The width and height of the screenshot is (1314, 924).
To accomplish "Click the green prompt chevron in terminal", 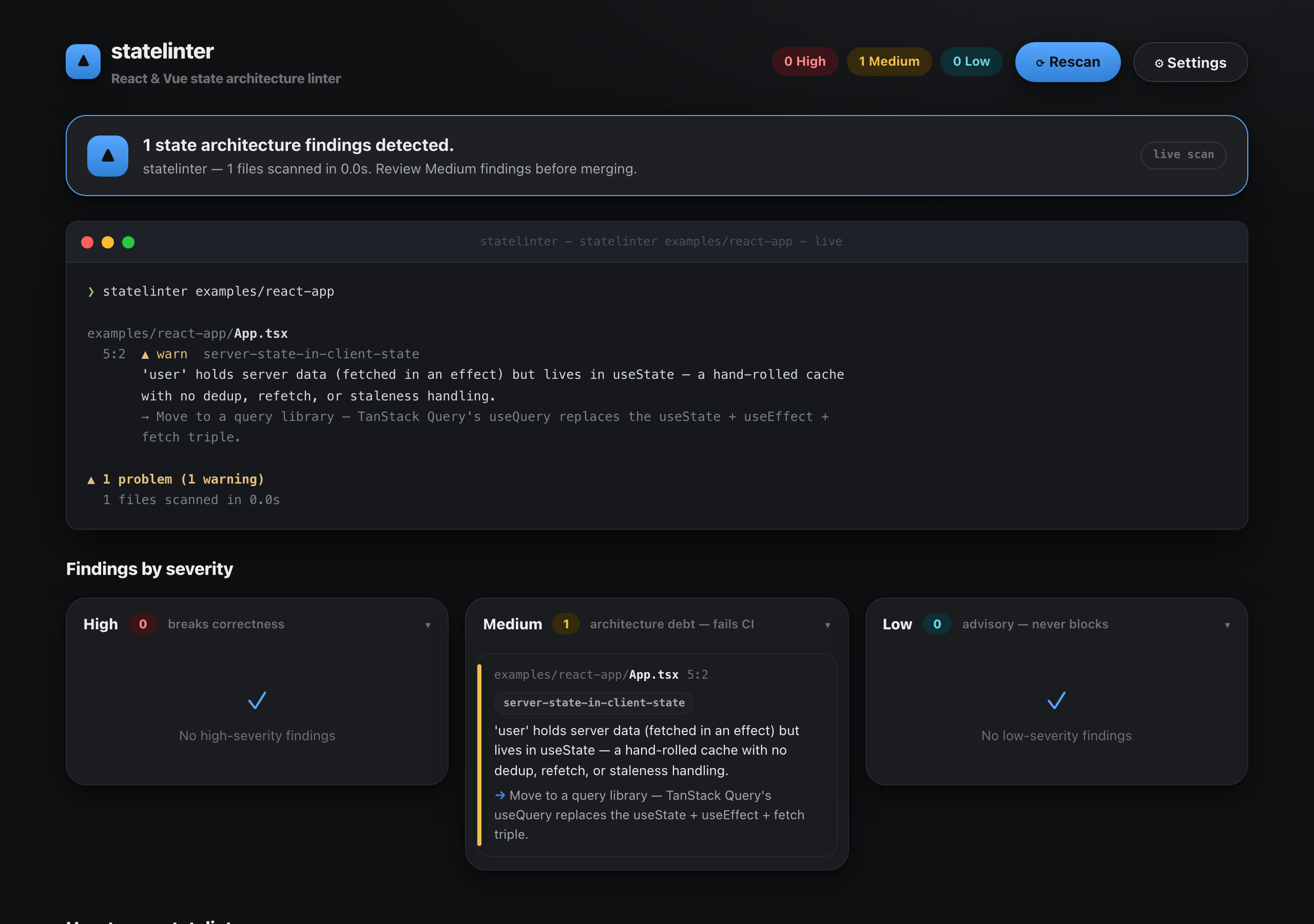I will (91, 292).
